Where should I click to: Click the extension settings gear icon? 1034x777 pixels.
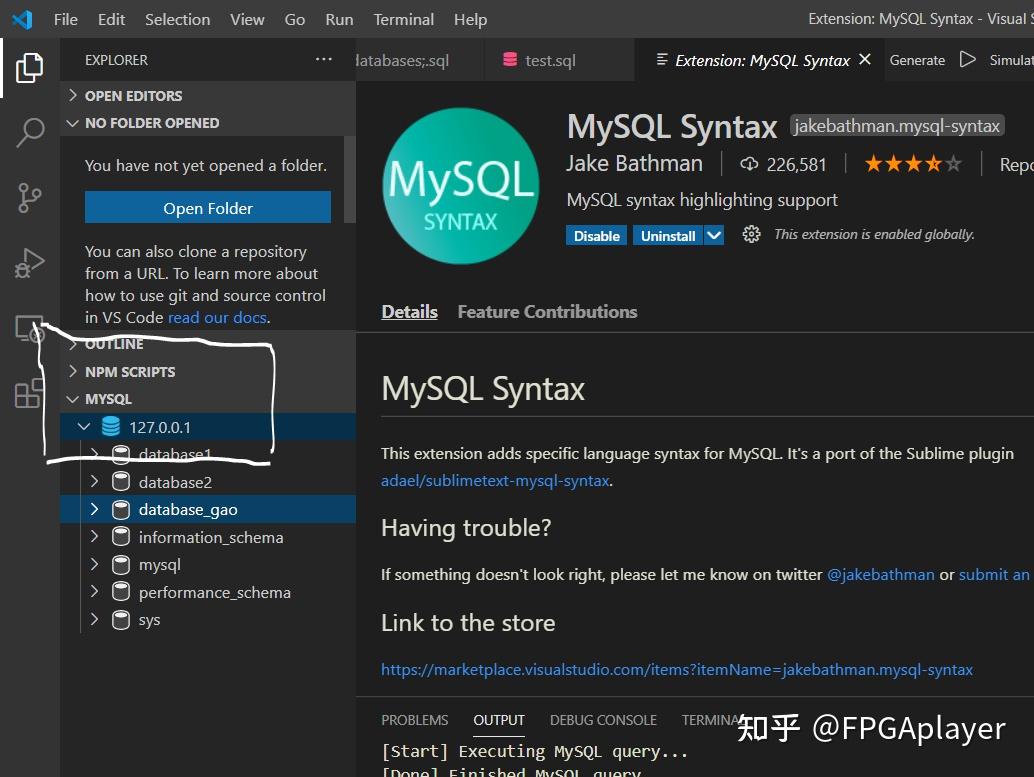coord(751,234)
